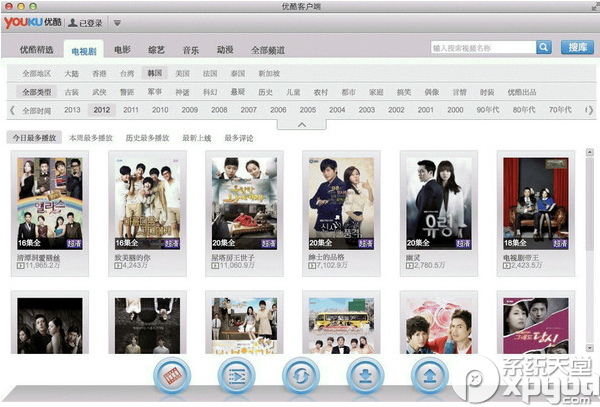Viewport: 600px width, 407px height.
Task: Click the YOUKU 优酷 logo
Action: [x=33, y=23]
